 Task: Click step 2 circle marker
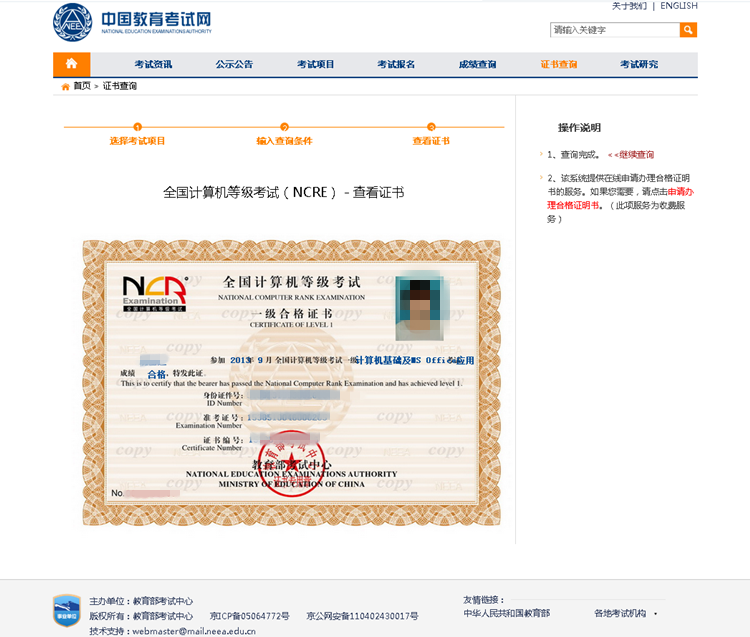tap(285, 127)
